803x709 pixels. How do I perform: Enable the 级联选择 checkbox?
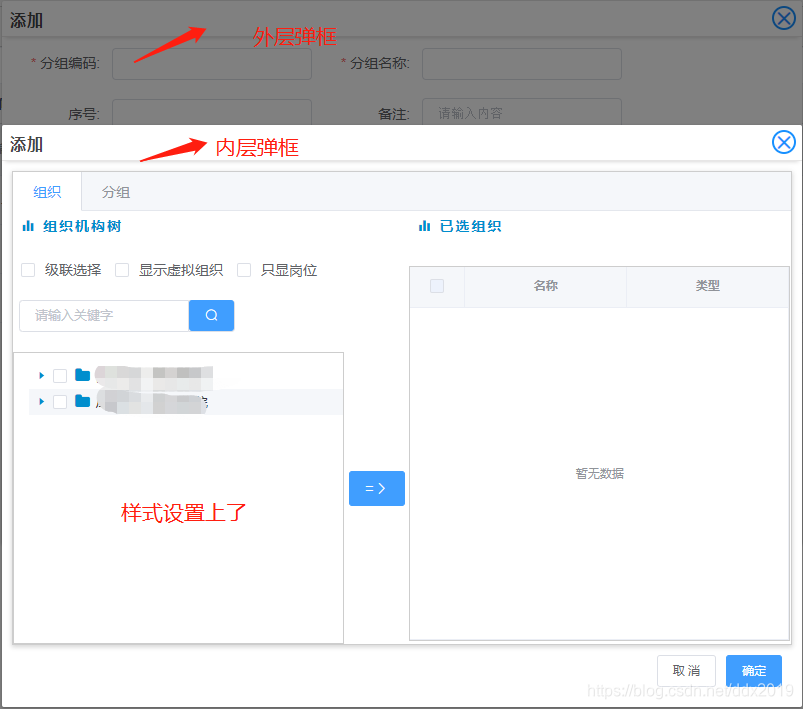[27, 269]
